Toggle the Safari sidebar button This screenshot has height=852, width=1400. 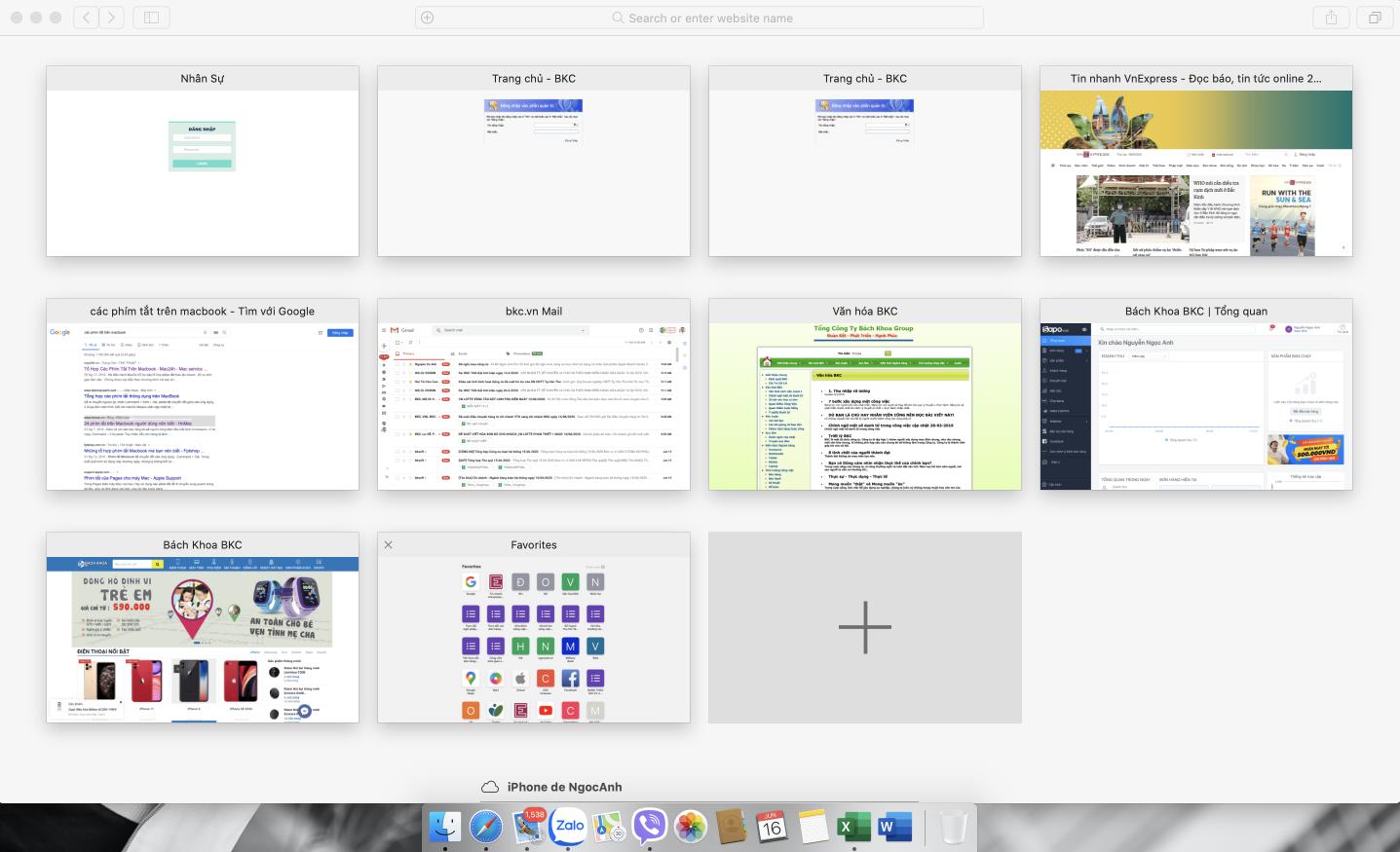coord(151,18)
